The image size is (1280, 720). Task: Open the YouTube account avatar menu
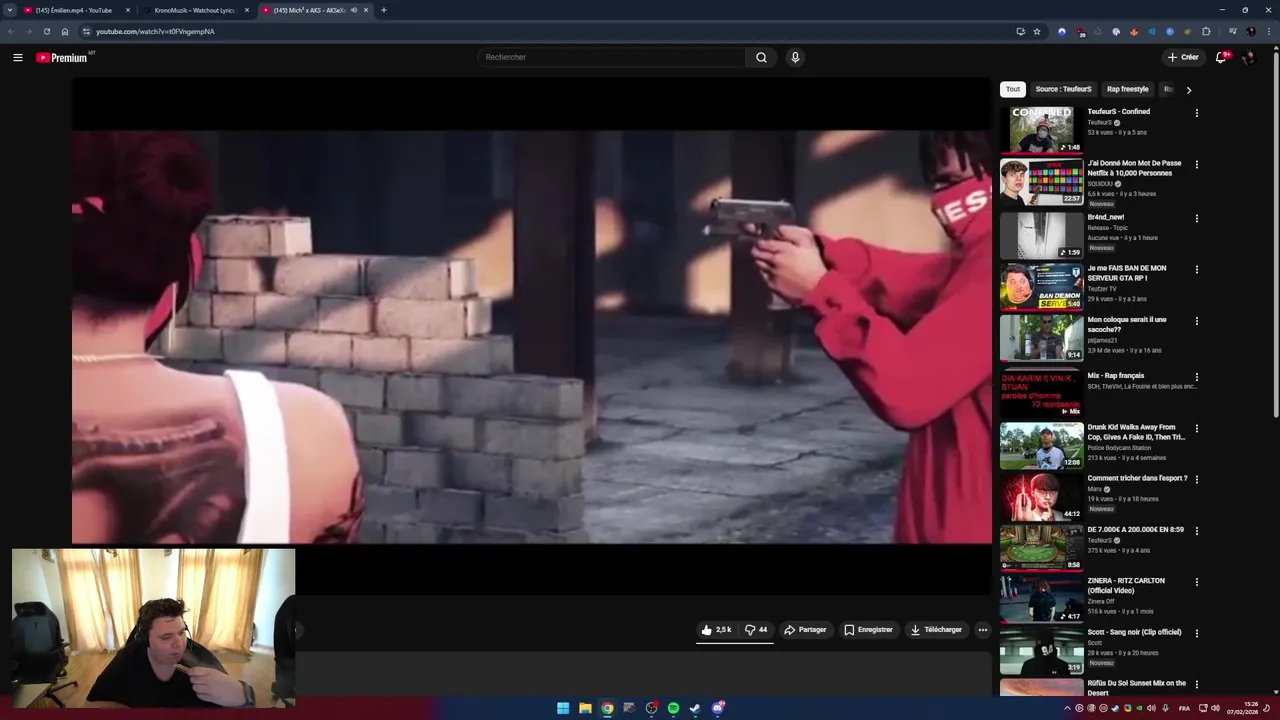[x=1248, y=57]
